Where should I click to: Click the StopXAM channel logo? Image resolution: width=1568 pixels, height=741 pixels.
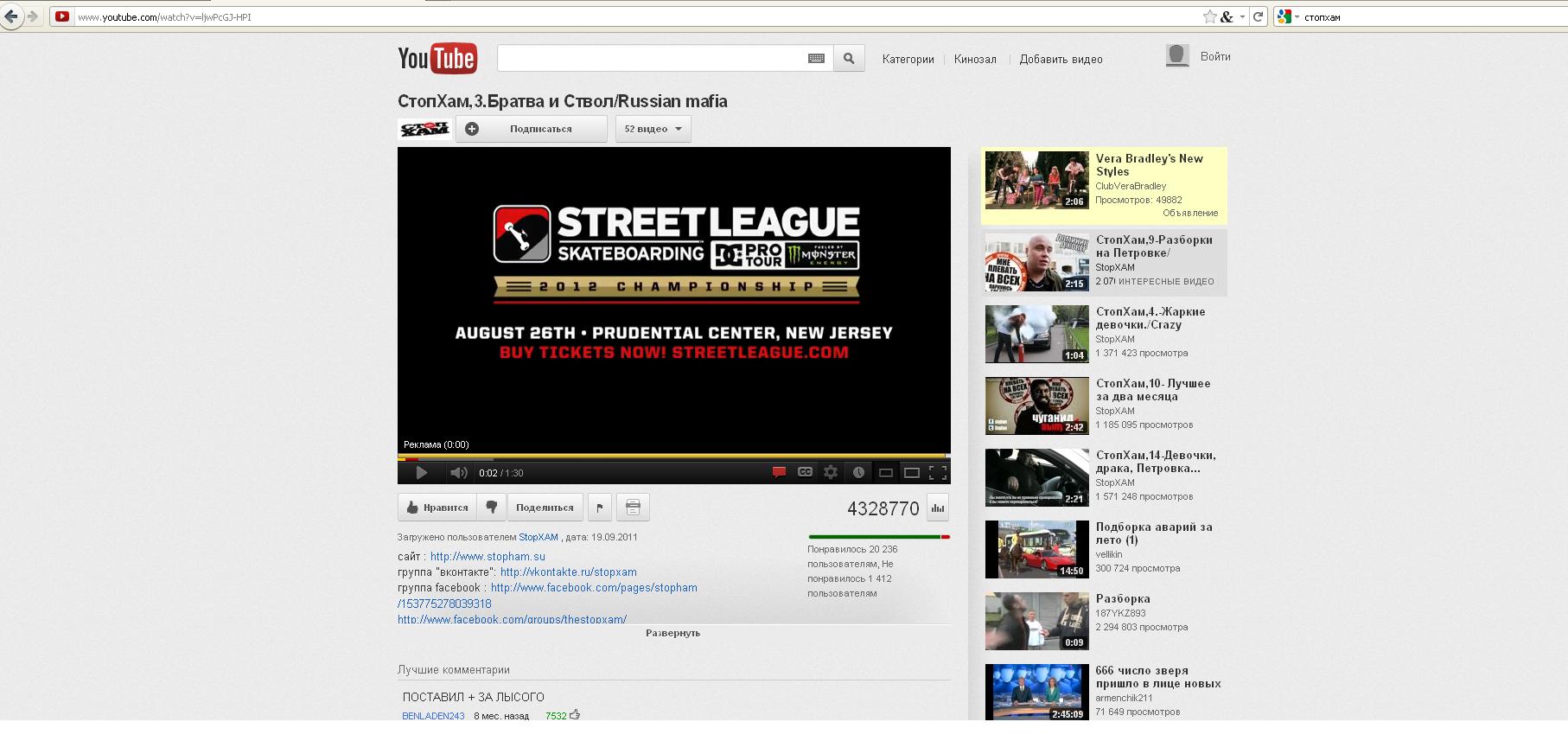click(x=424, y=129)
